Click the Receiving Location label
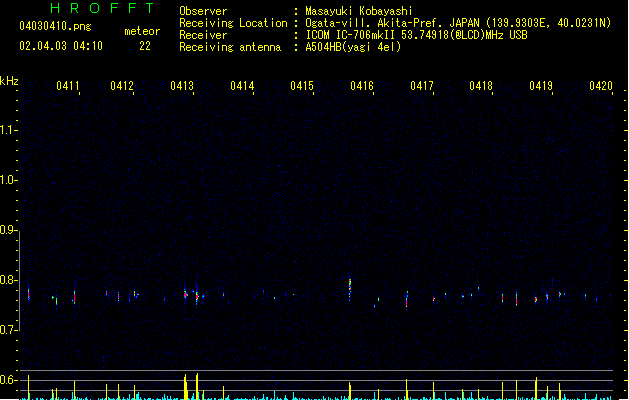 (233, 23)
